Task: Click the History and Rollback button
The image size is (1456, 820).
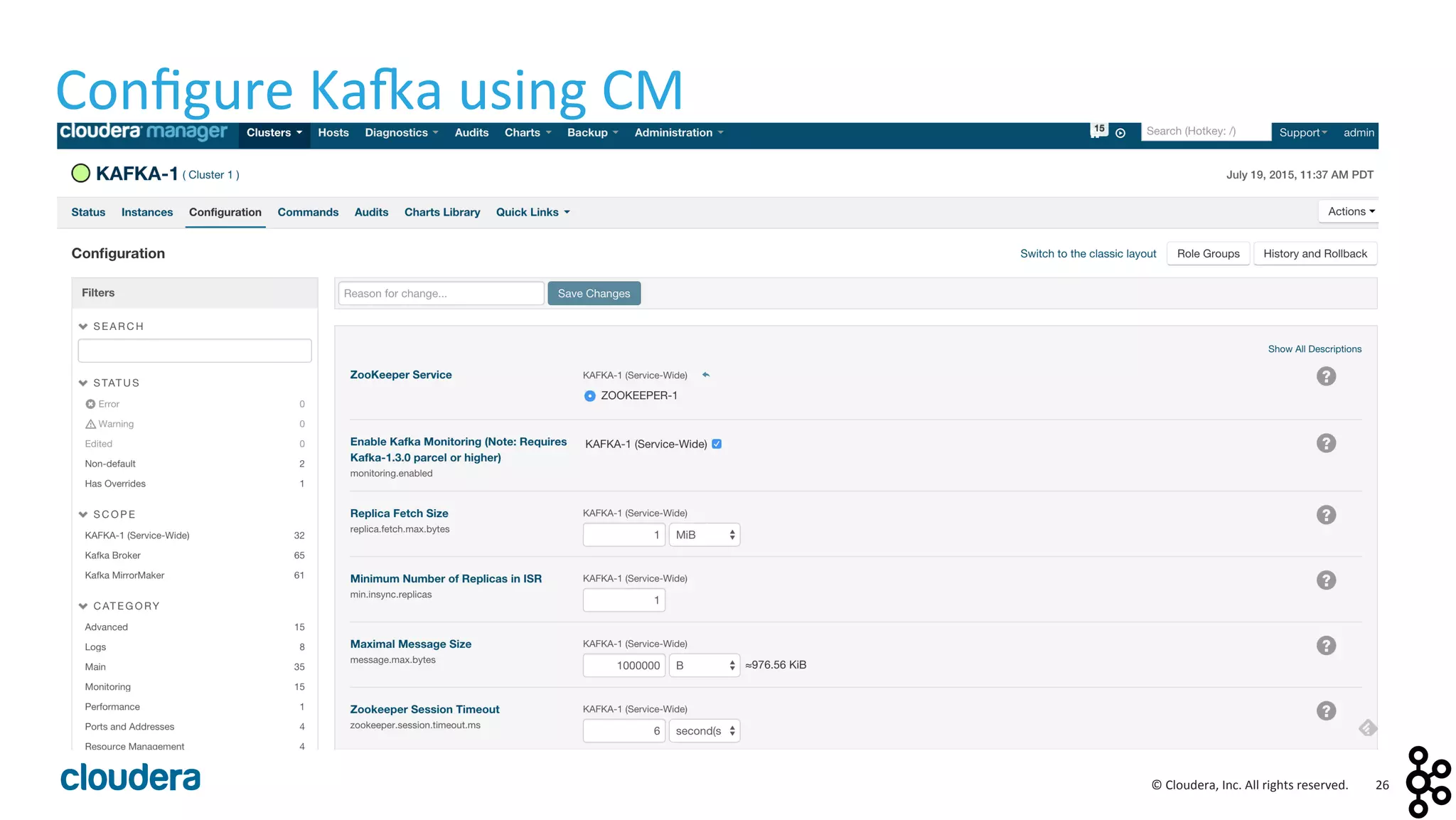Action: (x=1315, y=254)
